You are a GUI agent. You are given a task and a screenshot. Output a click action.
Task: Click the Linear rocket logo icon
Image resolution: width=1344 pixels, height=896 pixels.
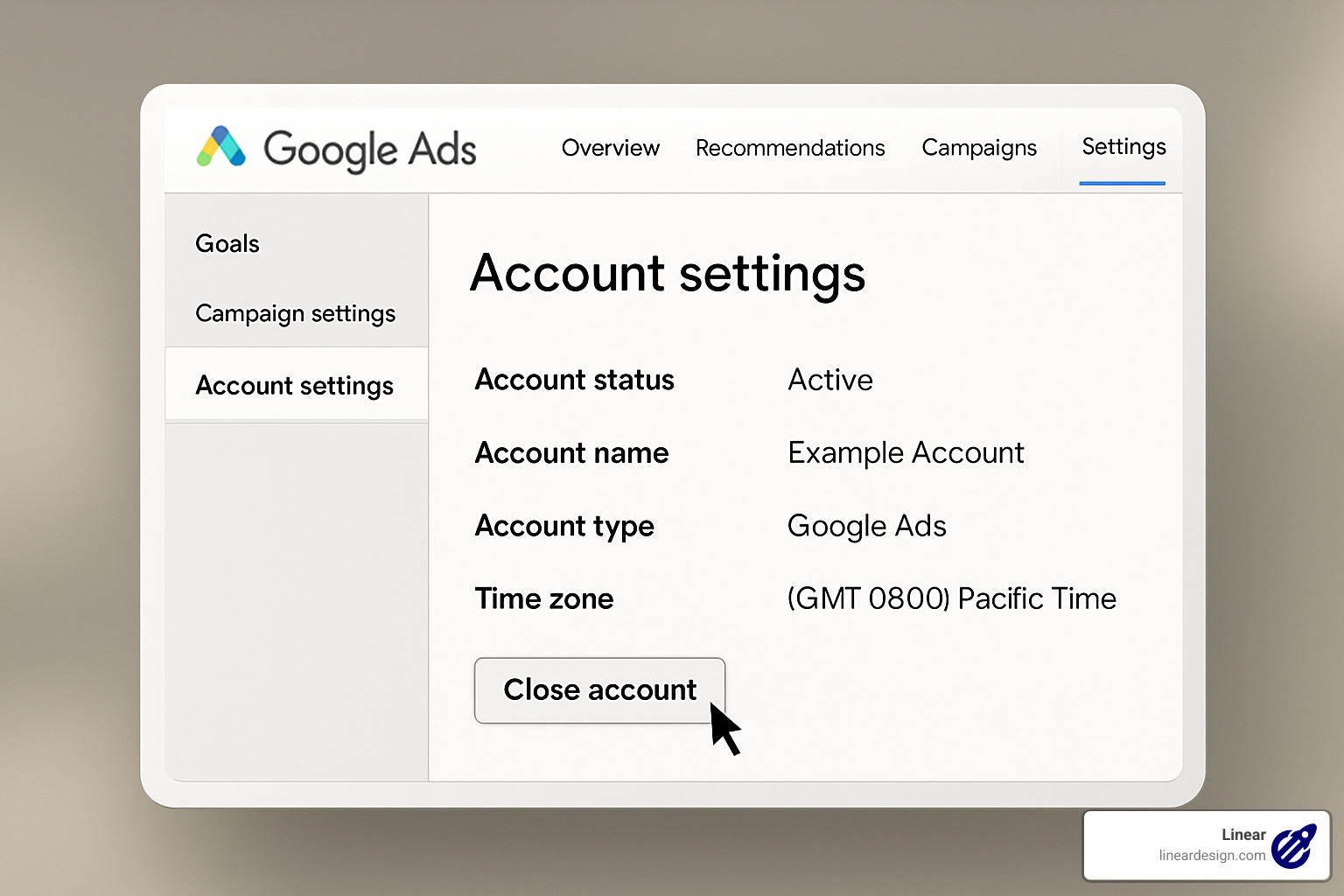(1293, 846)
